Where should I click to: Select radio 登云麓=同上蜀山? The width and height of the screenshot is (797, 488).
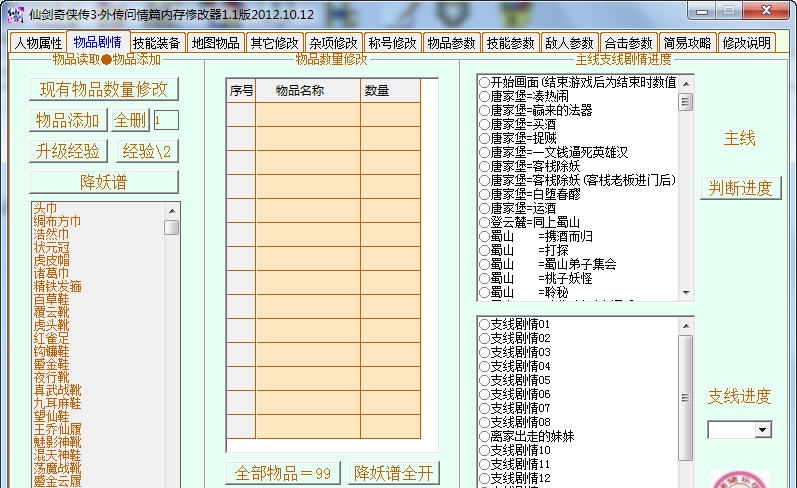click(x=484, y=222)
